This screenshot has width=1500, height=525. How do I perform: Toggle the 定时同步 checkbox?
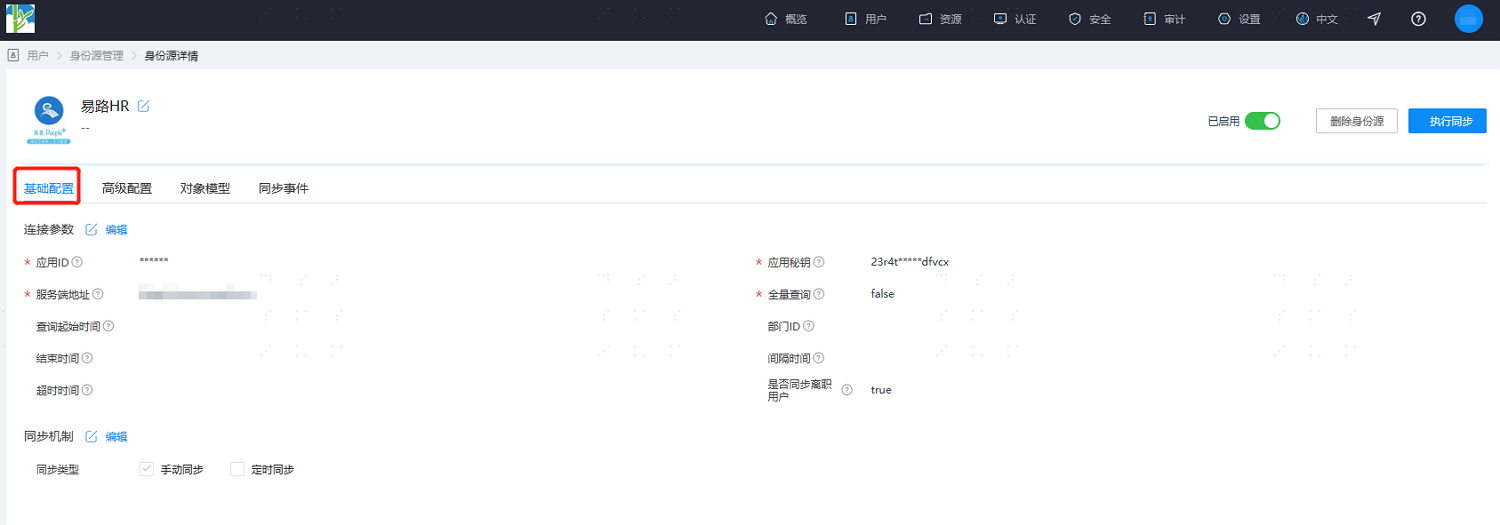tap(237, 469)
